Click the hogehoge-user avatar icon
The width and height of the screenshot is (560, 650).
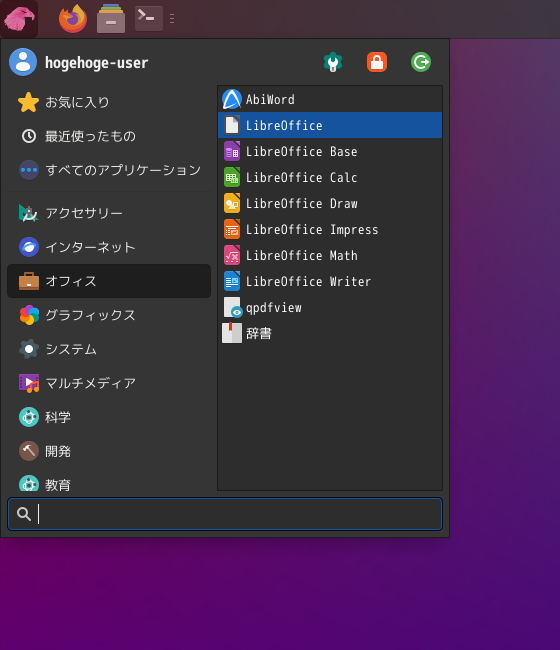[23, 62]
